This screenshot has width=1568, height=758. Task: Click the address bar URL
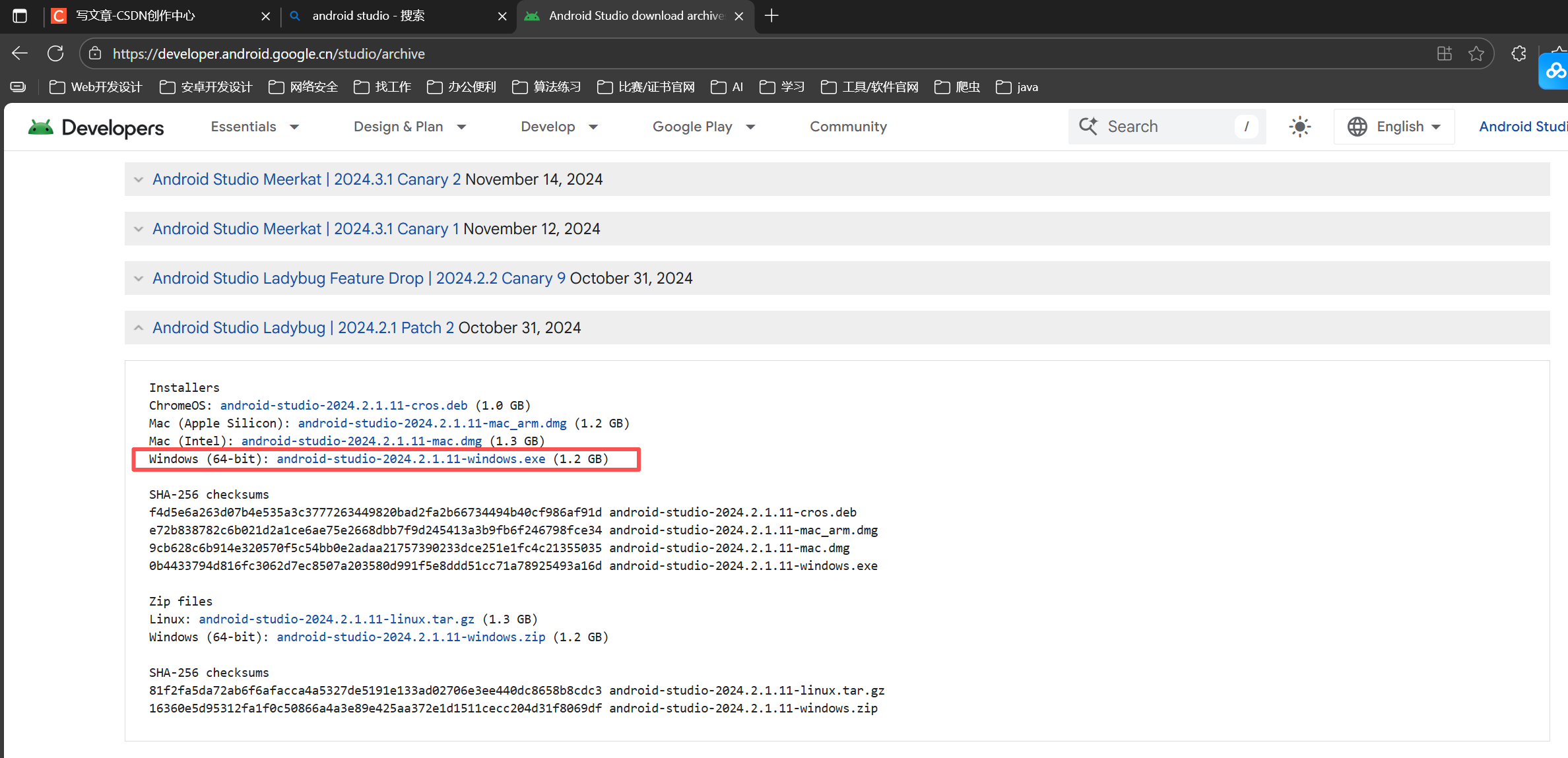(269, 53)
